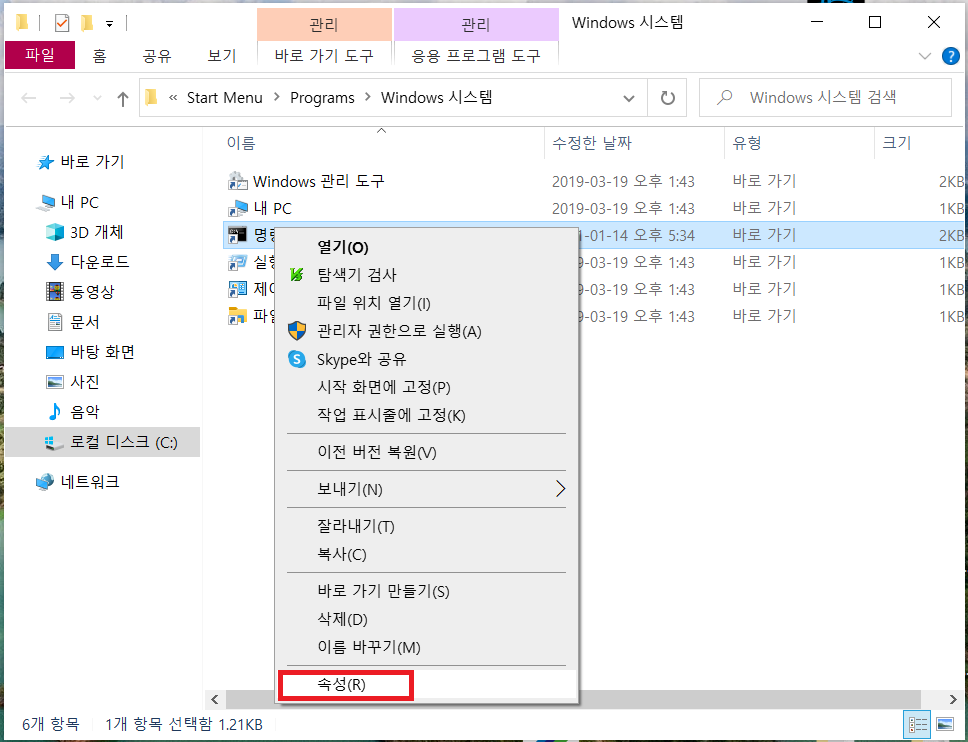Image resolution: width=968 pixels, height=742 pixels.
Task: Click the chevron after Programs in breadcrumb
Action: click(x=368, y=98)
